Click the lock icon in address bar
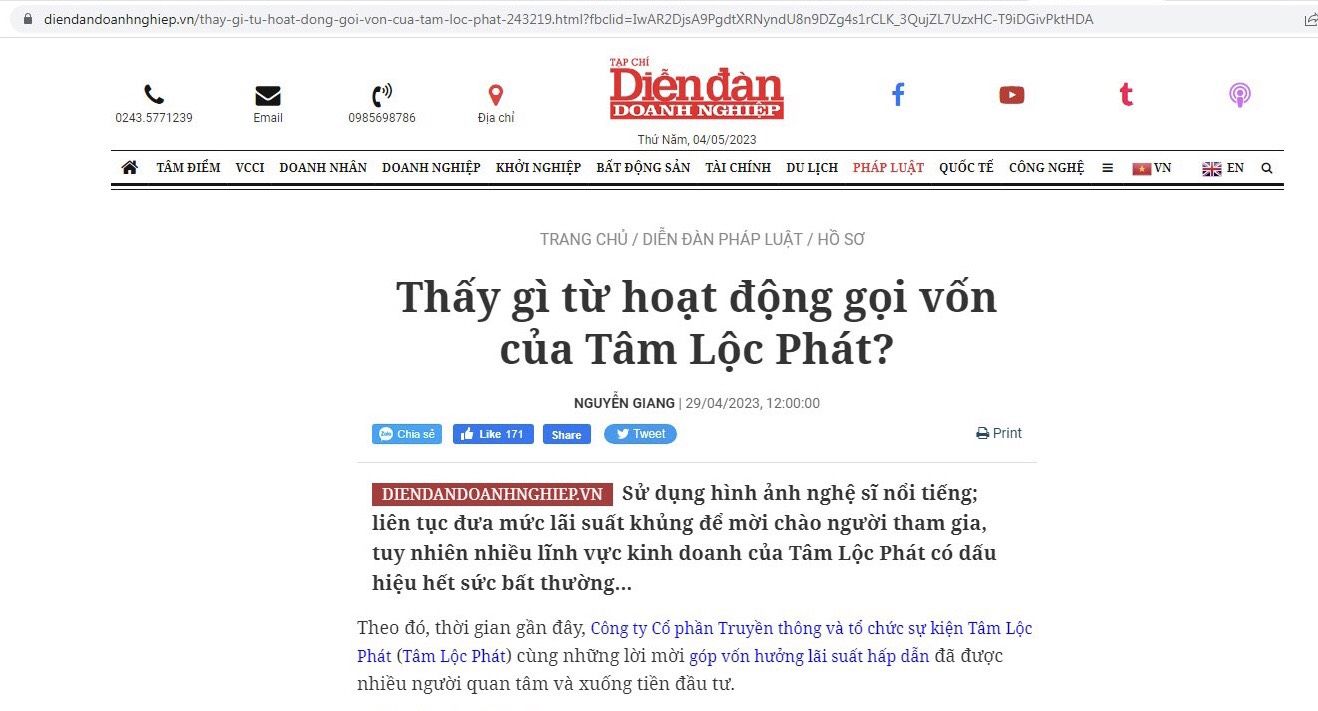Viewport: 1318px width, 711px height. (27, 19)
